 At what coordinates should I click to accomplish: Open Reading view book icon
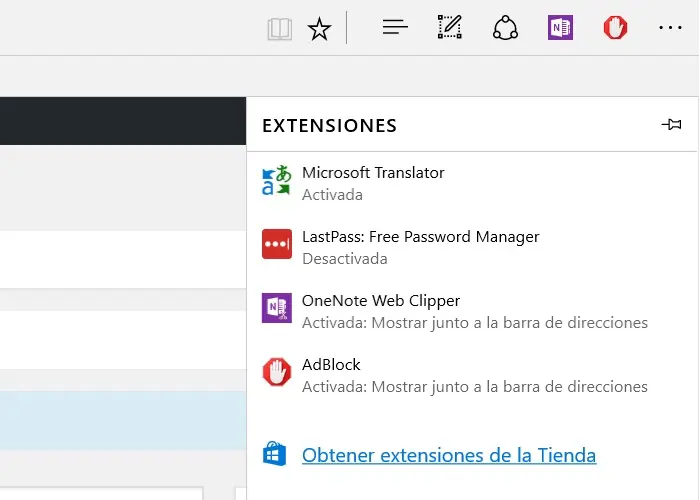pyautogui.click(x=280, y=29)
